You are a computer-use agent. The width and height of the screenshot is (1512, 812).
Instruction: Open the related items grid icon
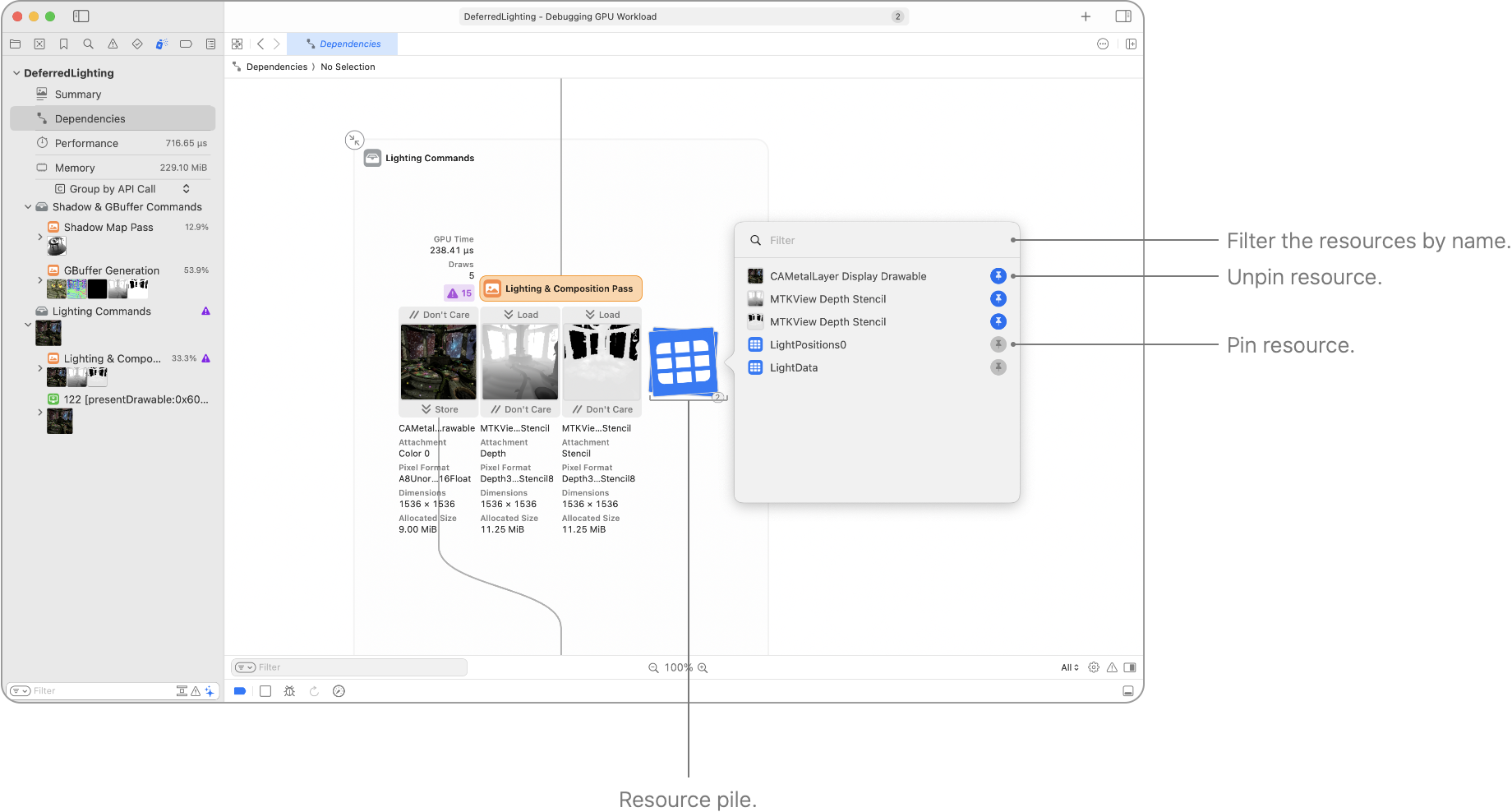(237, 44)
